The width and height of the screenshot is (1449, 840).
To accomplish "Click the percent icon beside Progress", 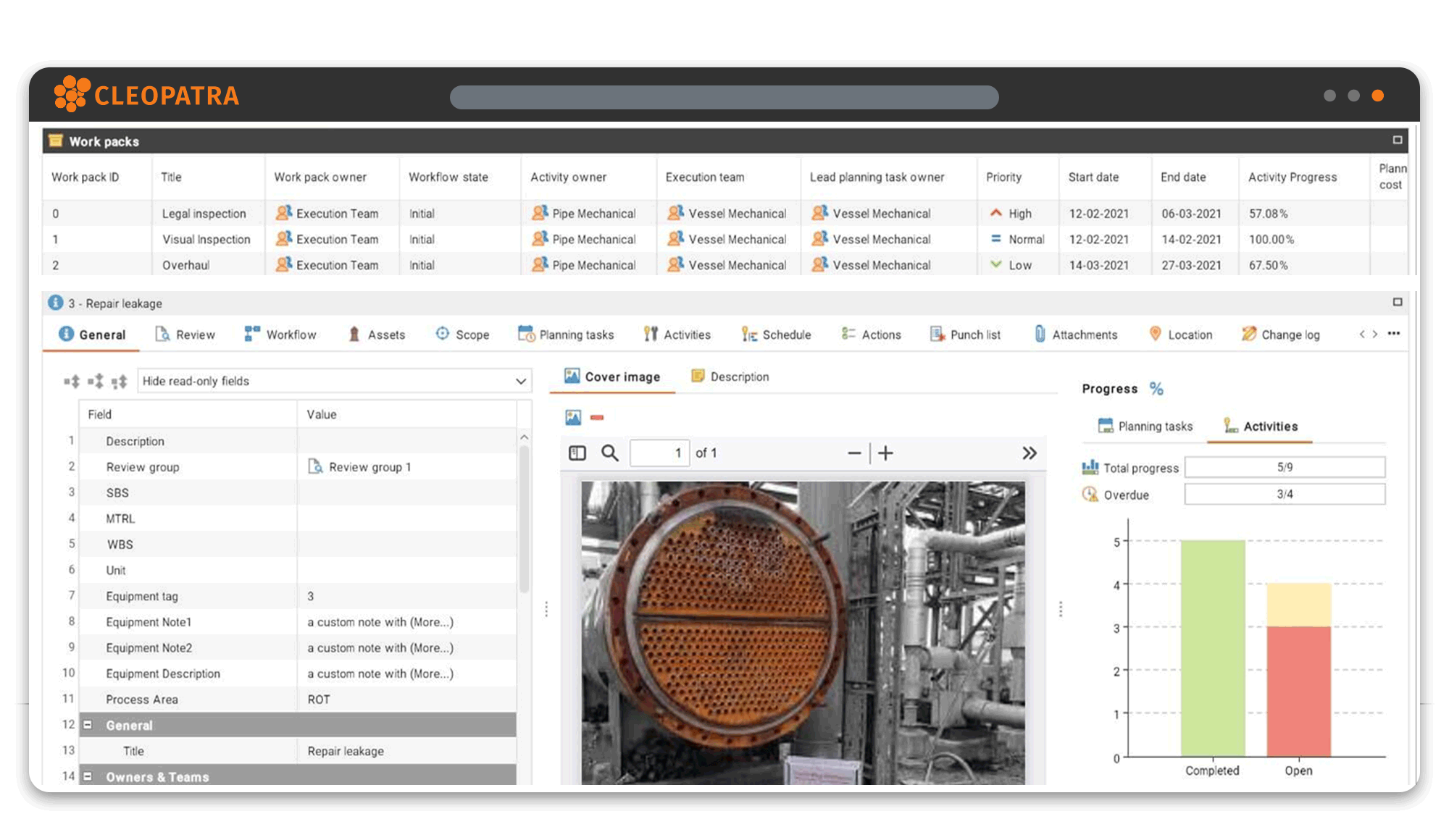I will point(1156,389).
